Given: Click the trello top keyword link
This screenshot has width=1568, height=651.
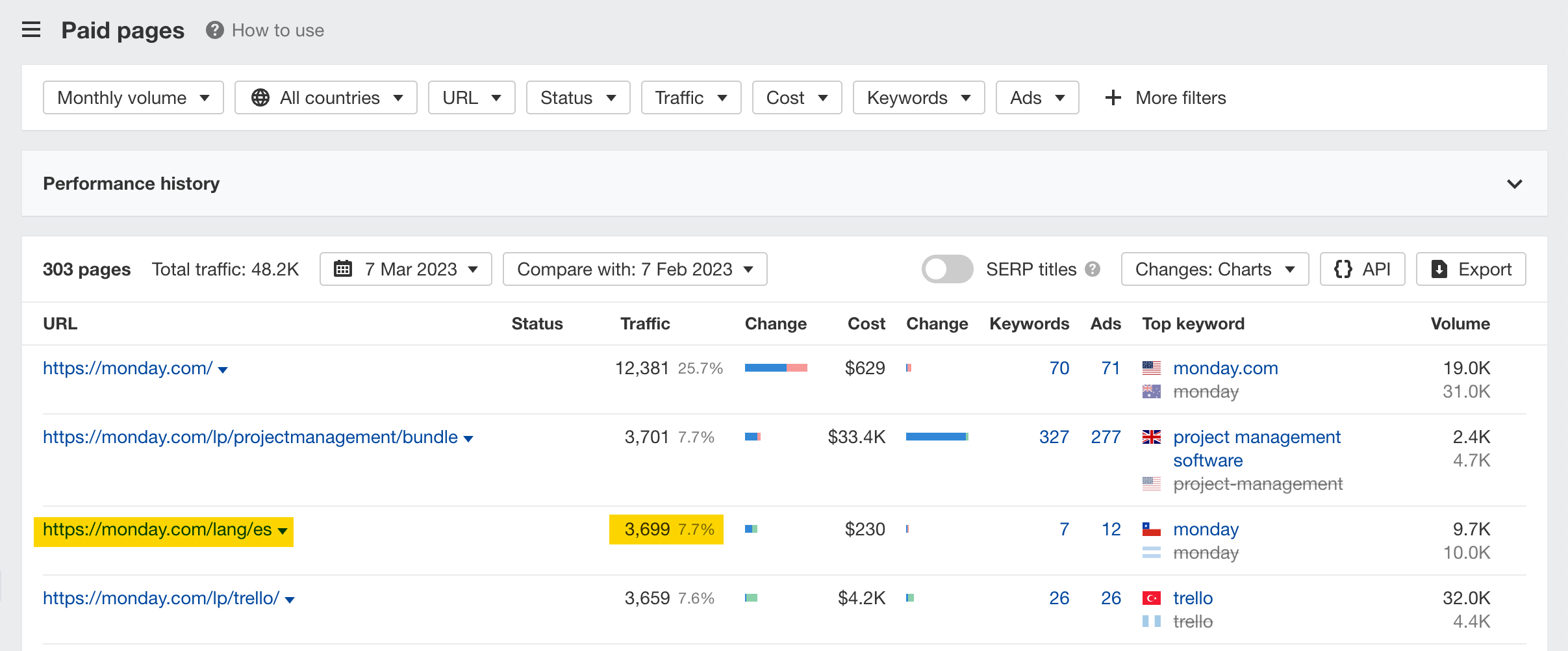Looking at the screenshot, I should [1193, 598].
